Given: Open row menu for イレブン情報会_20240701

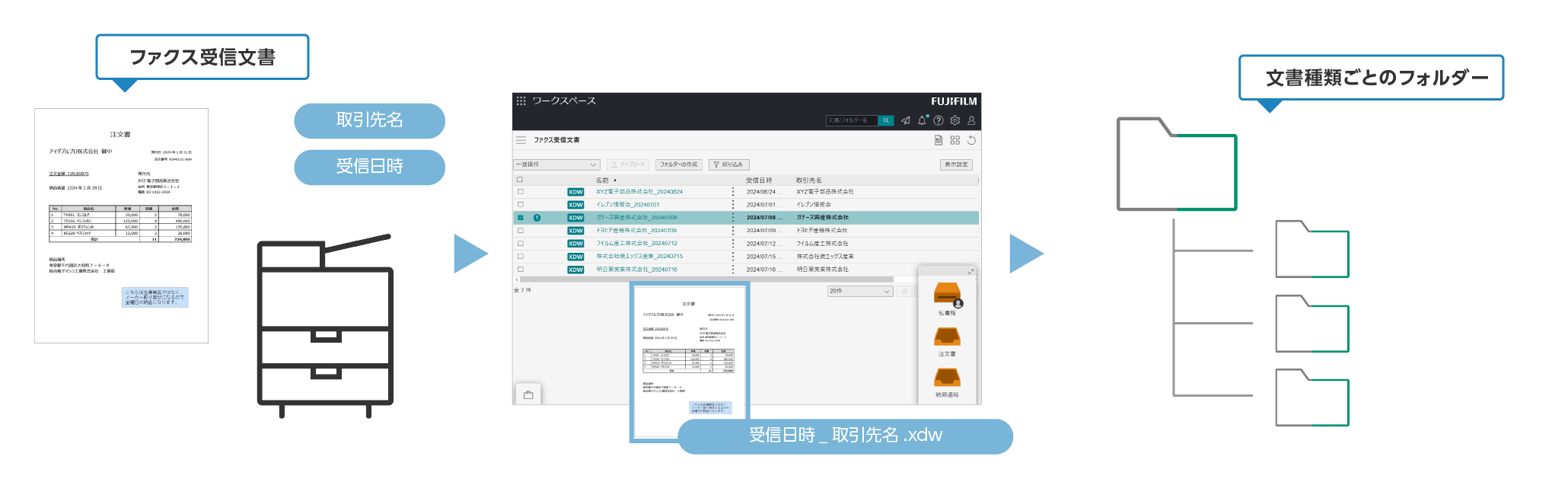Looking at the screenshot, I should [733, 205].
